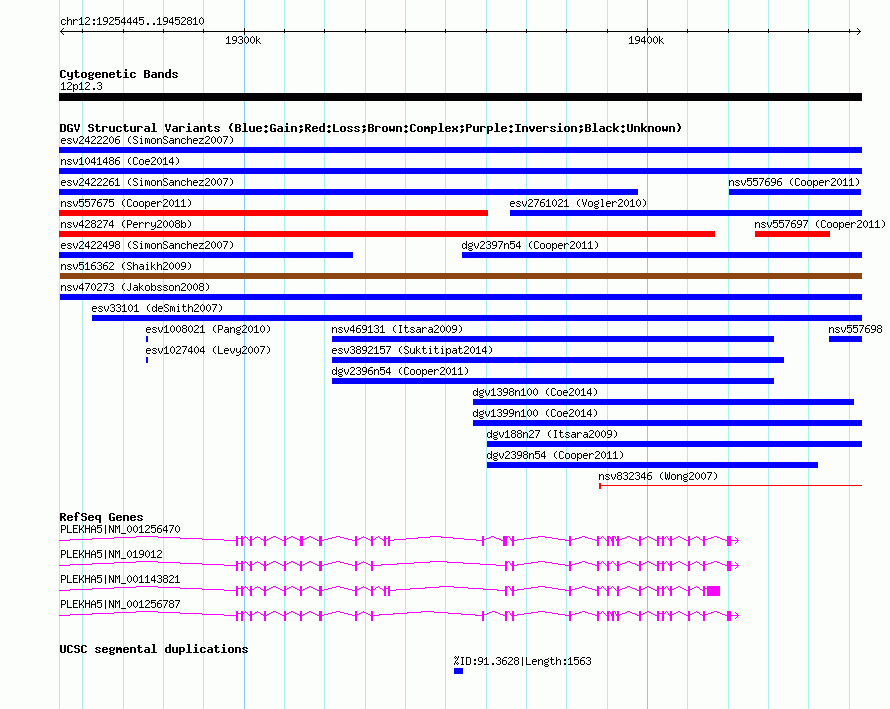Viewport: 890px width, 709px height.
Task: Click the chr12:19254445..19452810 coordinates text
Action: click(x=132, y=21)
